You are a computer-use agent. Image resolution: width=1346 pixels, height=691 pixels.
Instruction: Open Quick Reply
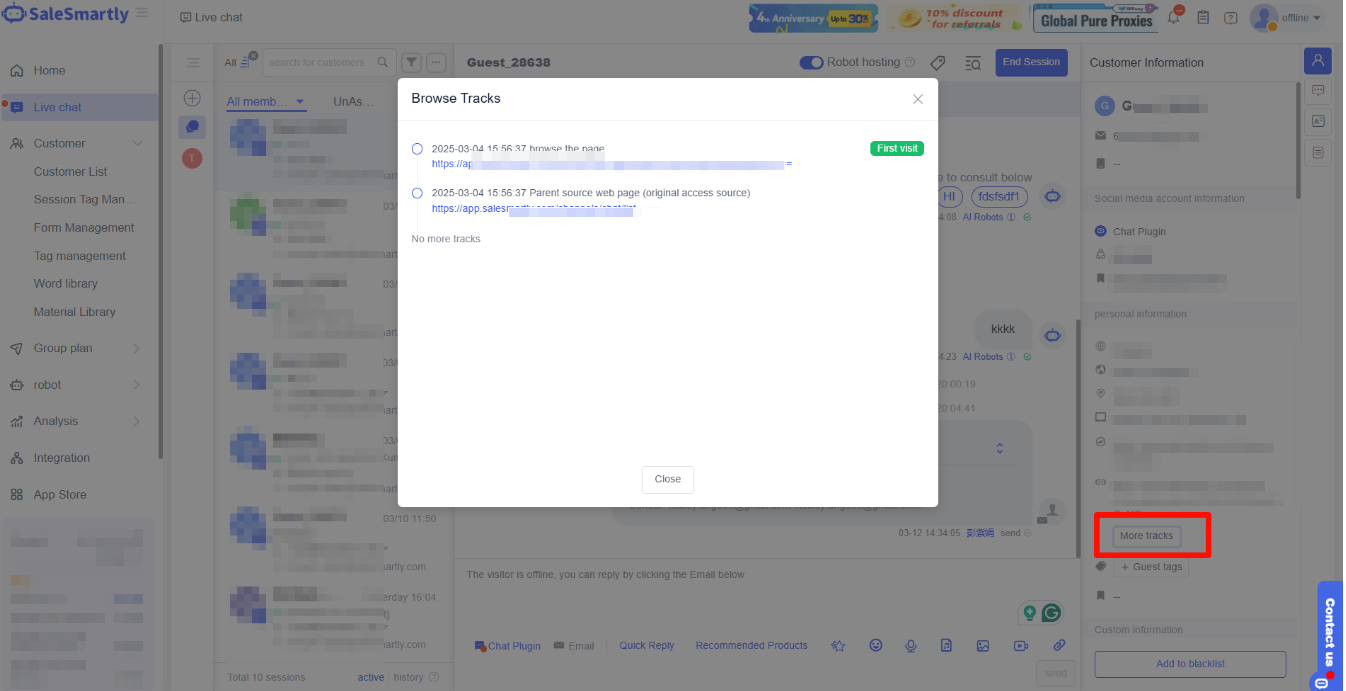(x=647, y=646)
